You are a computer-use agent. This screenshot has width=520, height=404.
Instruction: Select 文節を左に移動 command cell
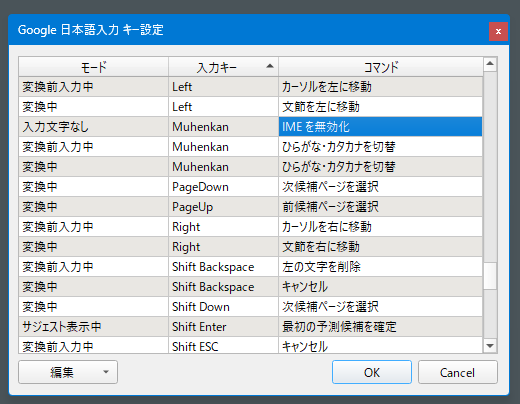pyautogui.click(x=380, y=107)
